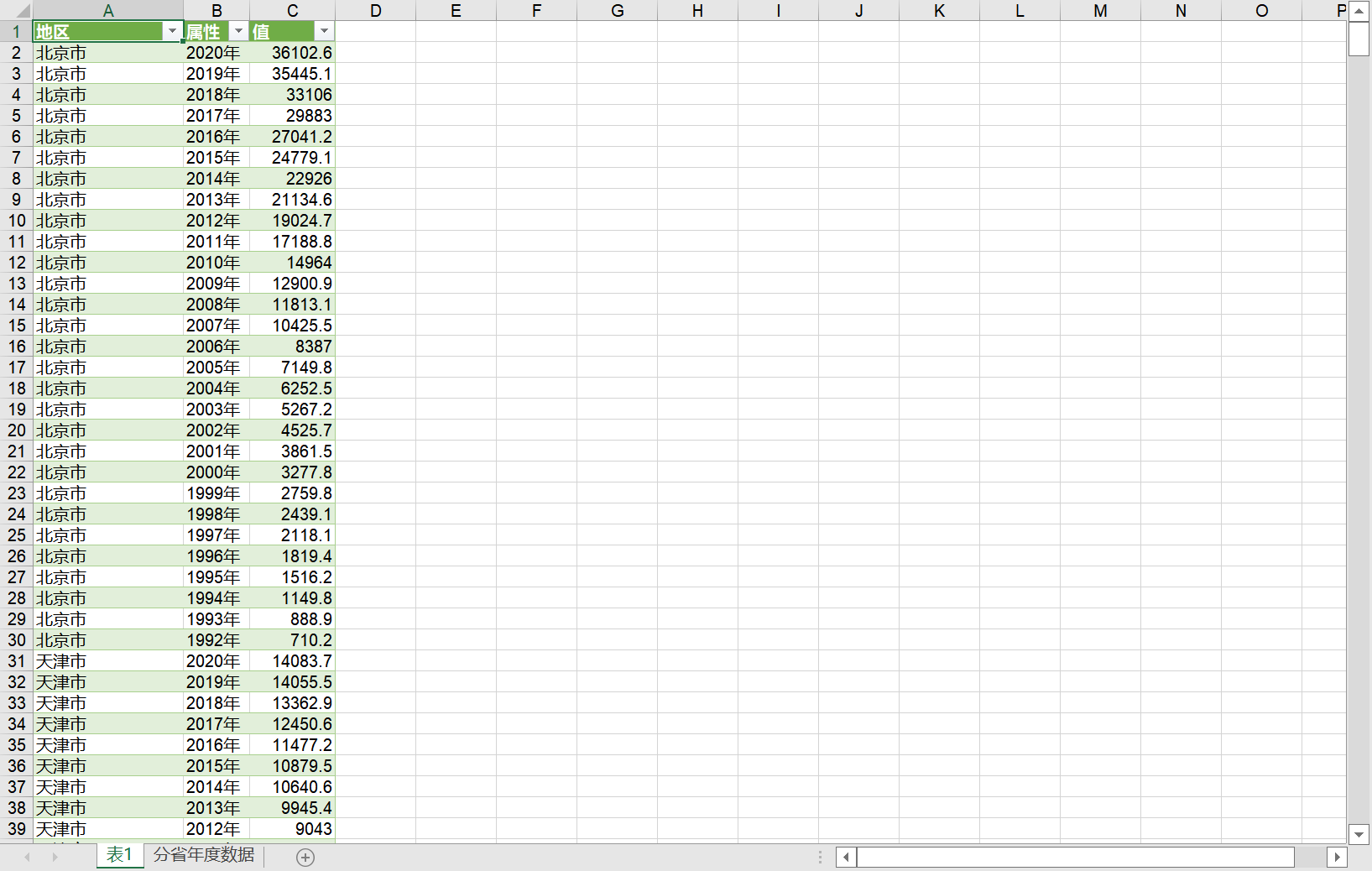Select the 2001年 cell in row 21
The width and height of the screenshot is (1372, 871).
216,451
